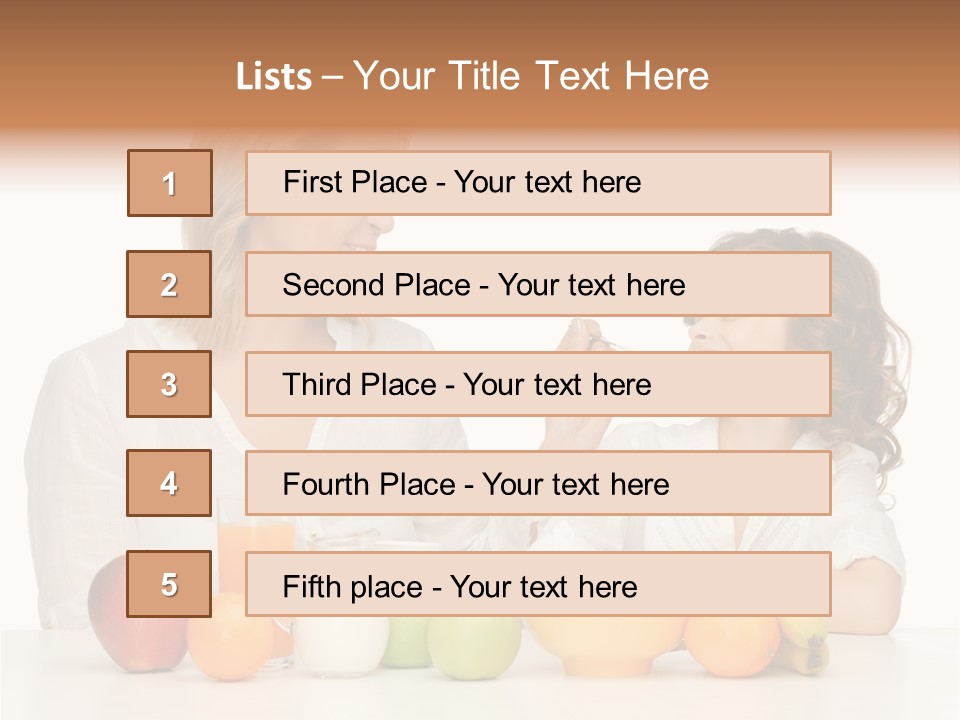Click the number 3 box
Image resolution: width=960 pixels, height=720 pixels.
tap(169, 384)
